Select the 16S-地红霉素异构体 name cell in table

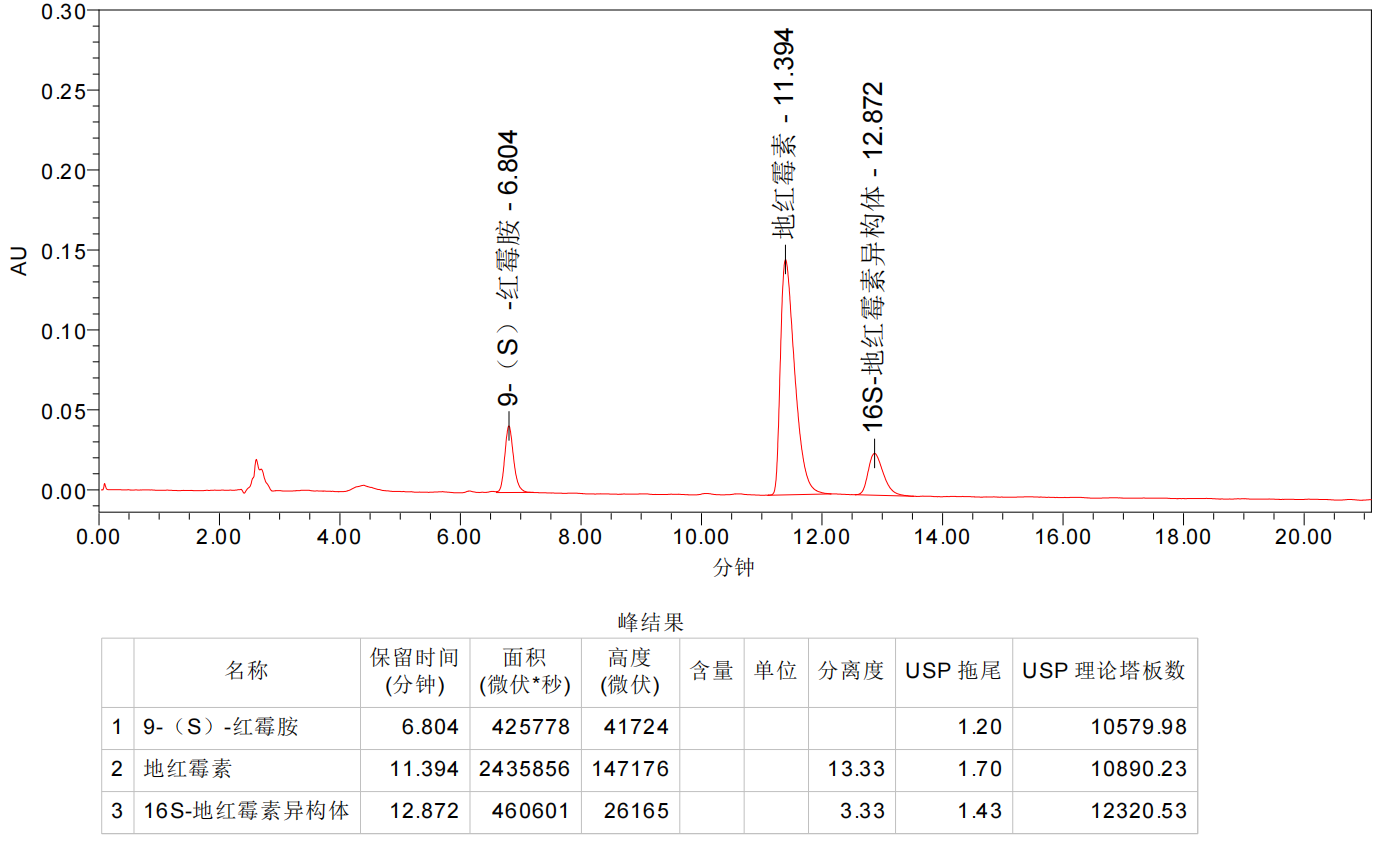point(246,811)
